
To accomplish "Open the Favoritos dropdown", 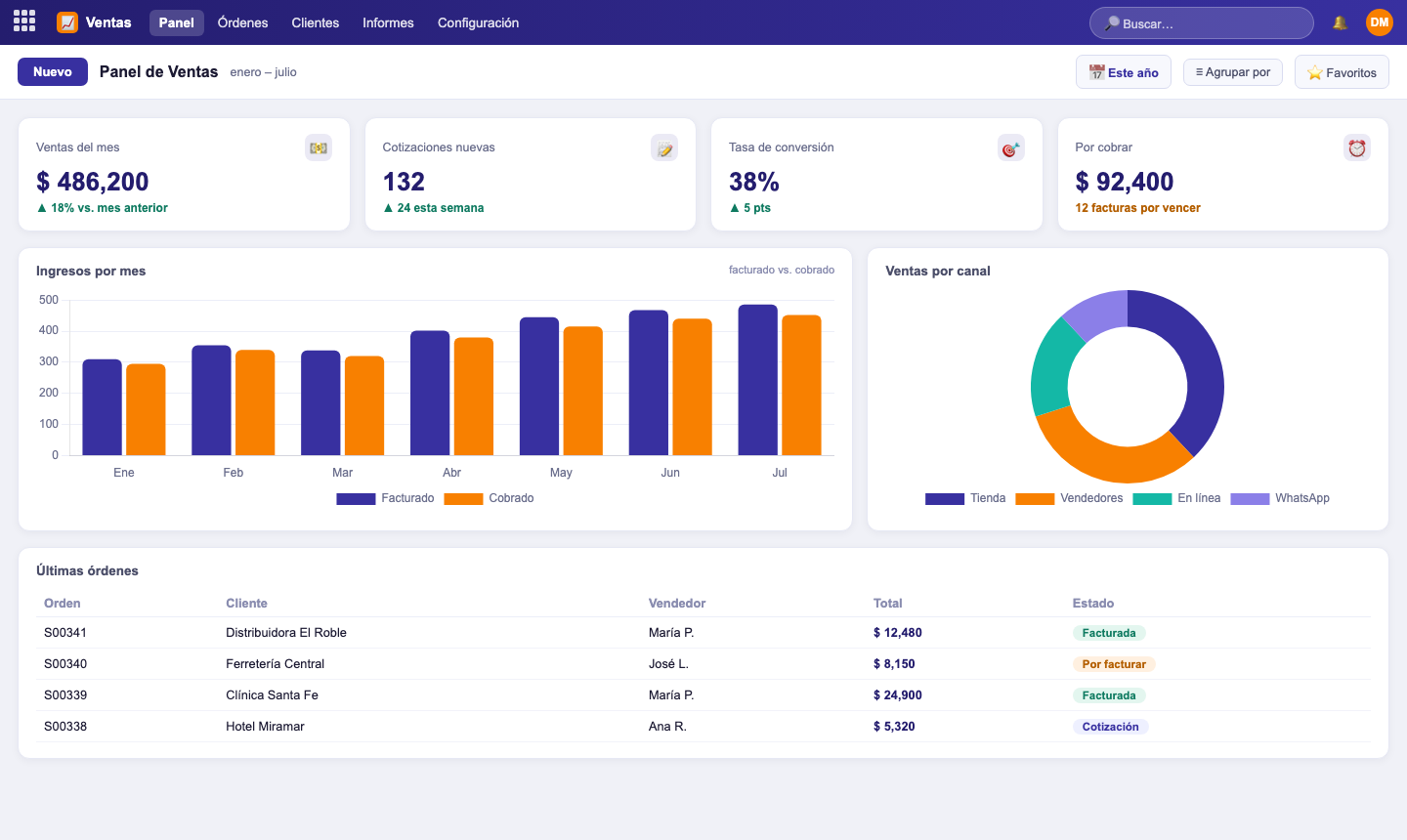I will 1342,72.
